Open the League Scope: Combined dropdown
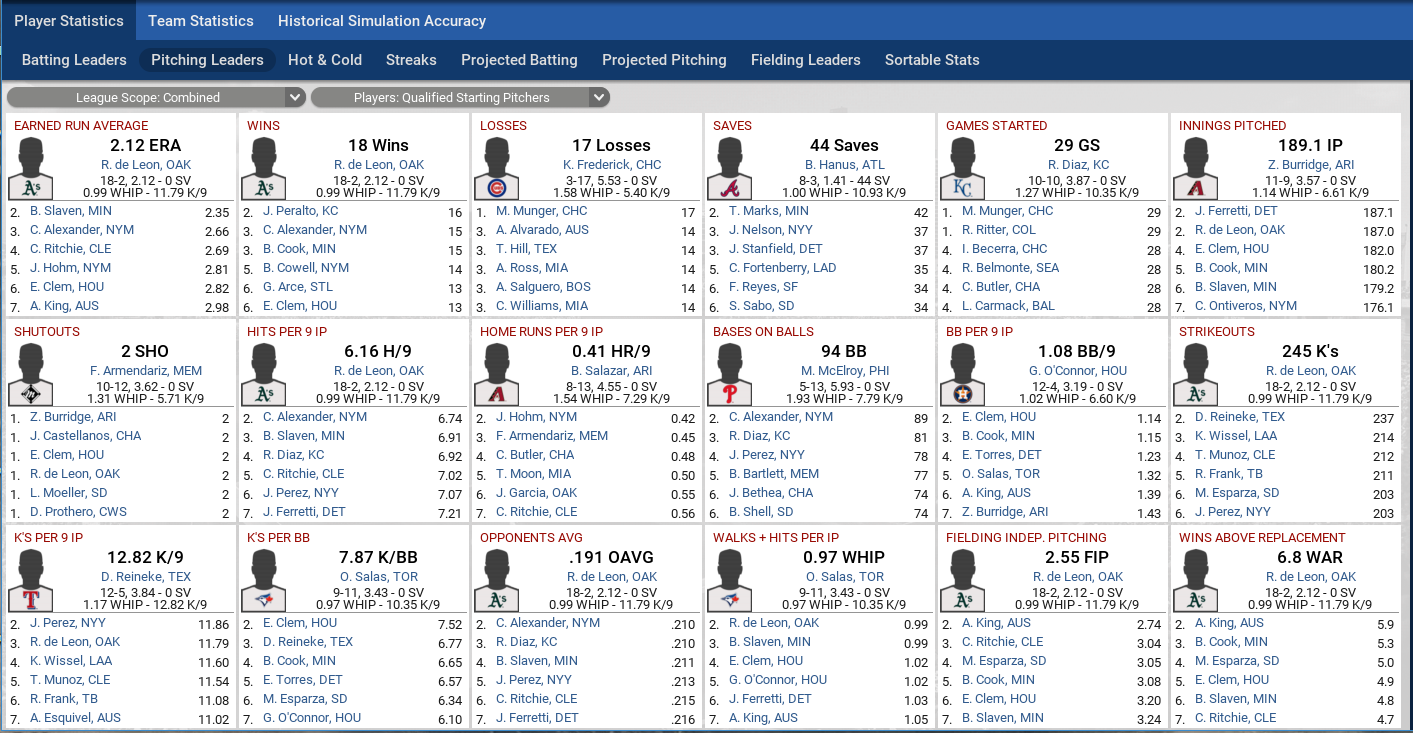 pyautogui.click(x=156, y=97)
